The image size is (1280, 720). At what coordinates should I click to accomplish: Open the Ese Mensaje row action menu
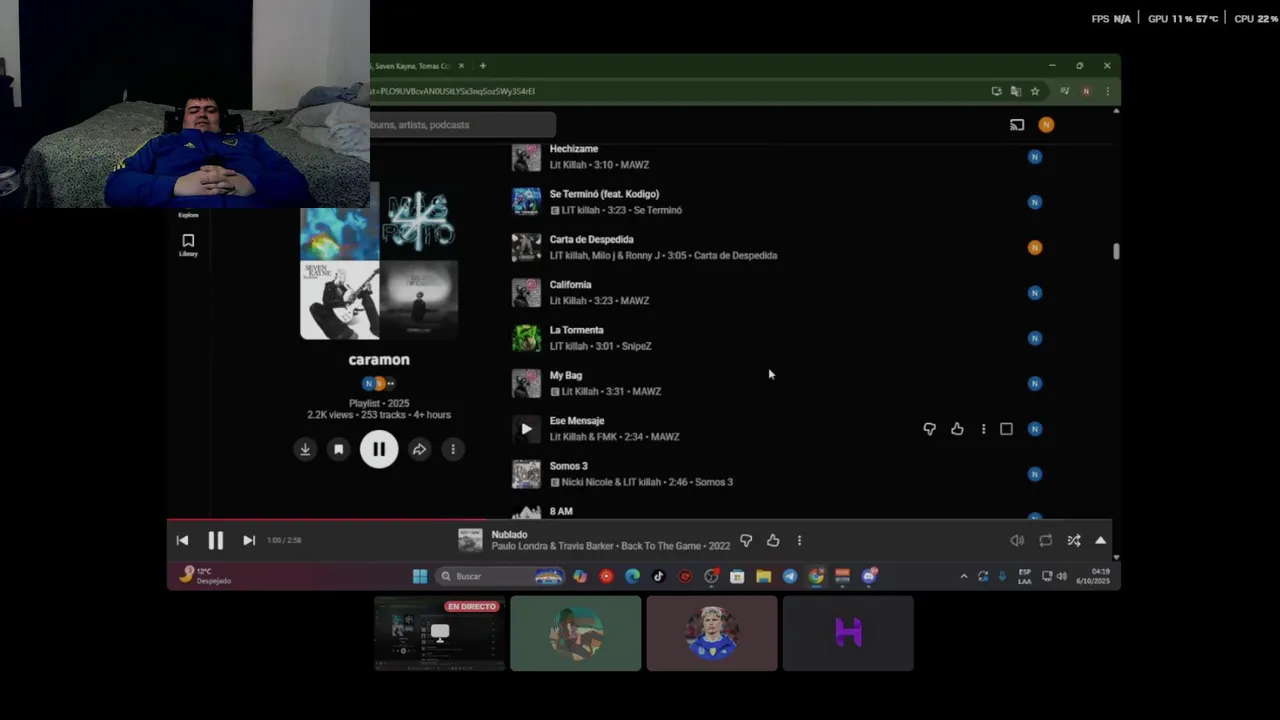(x=983, y=429)
